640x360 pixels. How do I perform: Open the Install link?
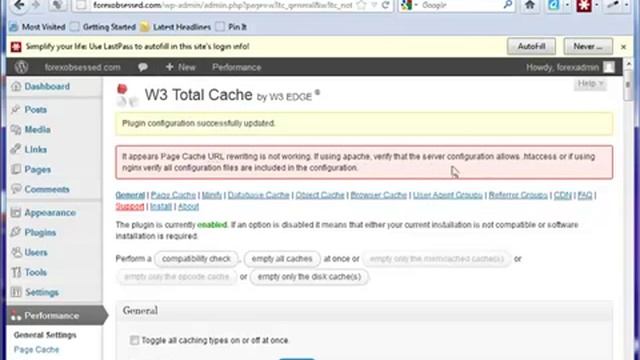tap(161, 207)
